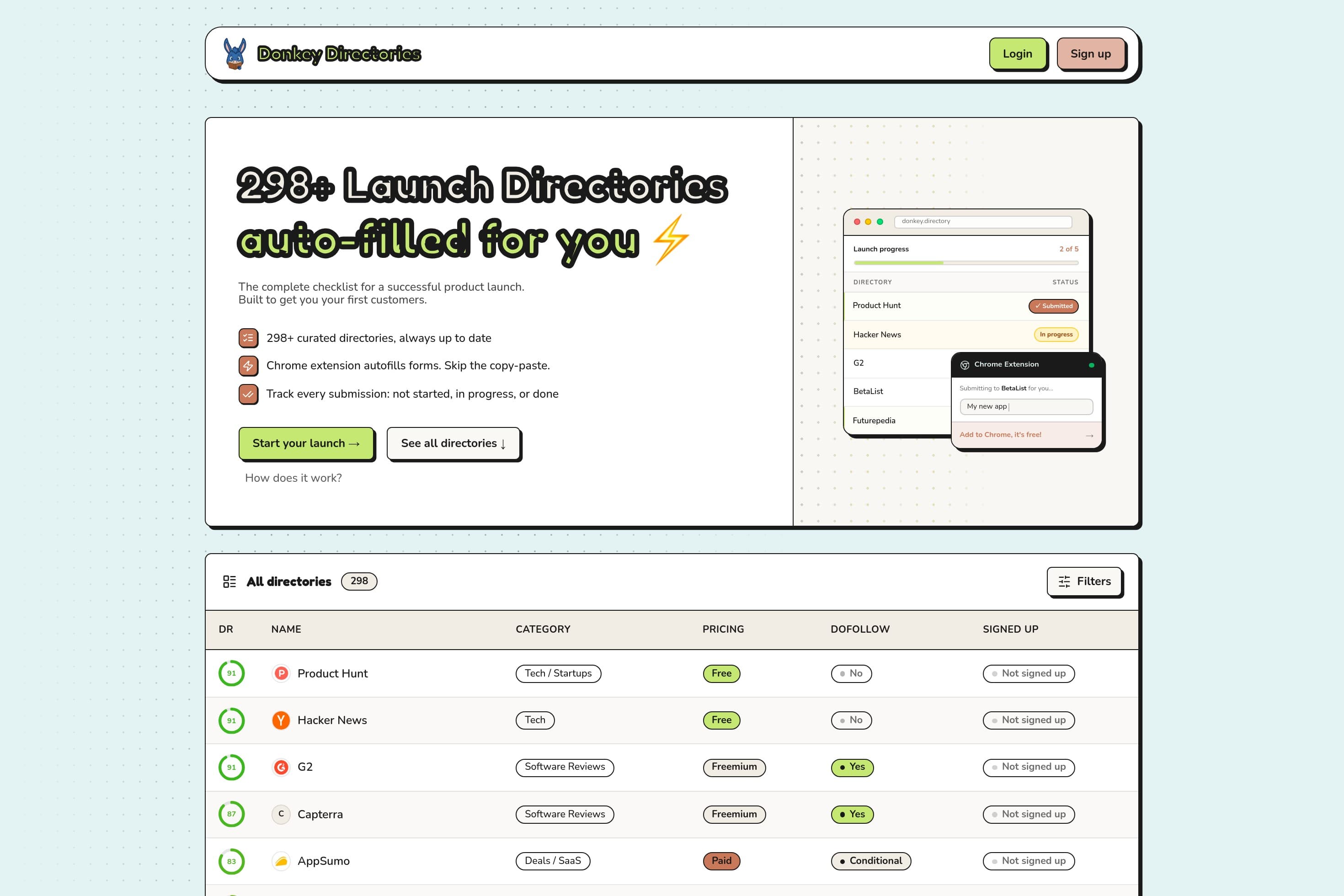Click the curated directories checklist icon
1344x896 pixels.
pos(248,338)
